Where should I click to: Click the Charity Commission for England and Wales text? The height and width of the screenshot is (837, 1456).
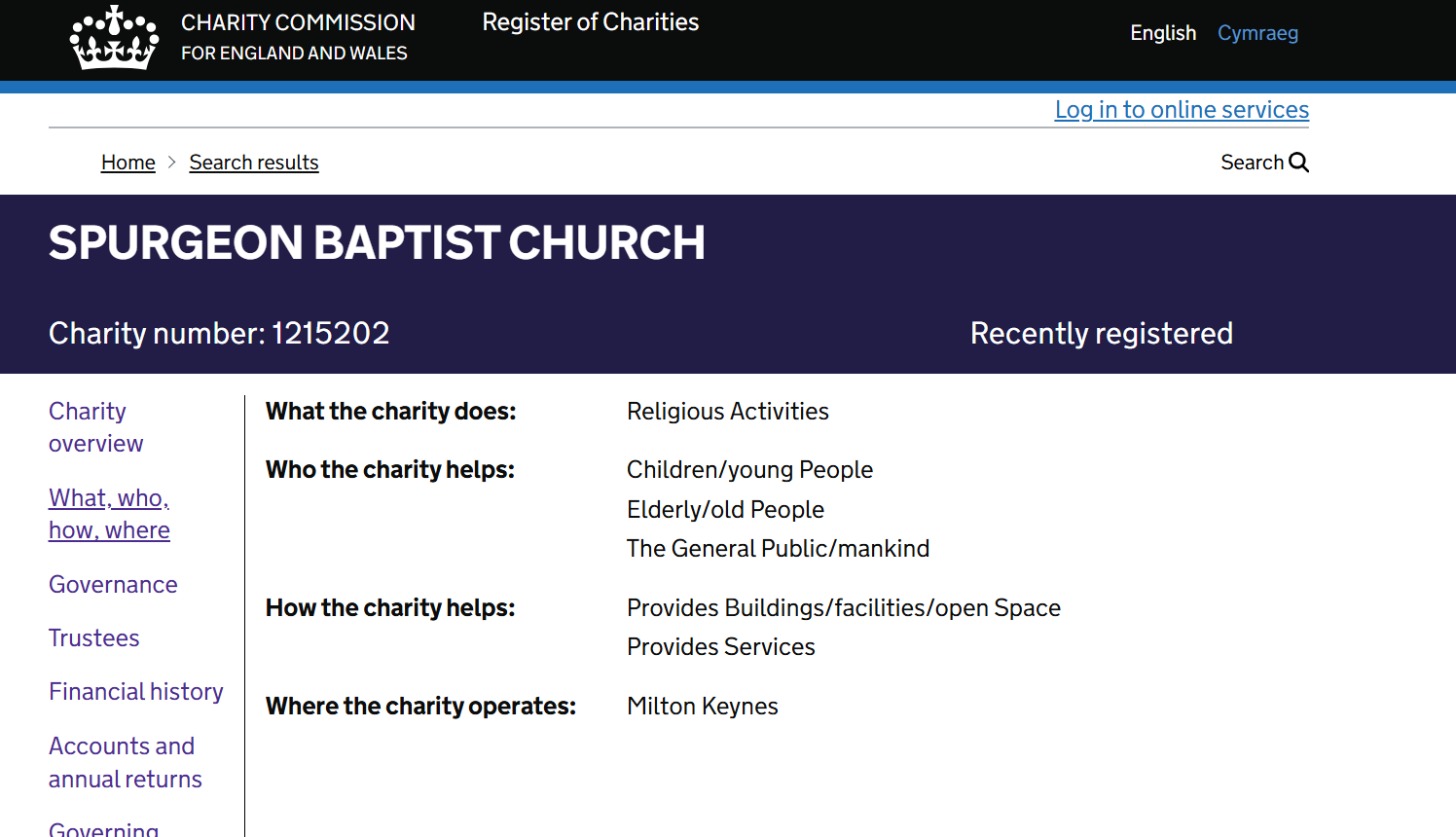pos(298,37)
